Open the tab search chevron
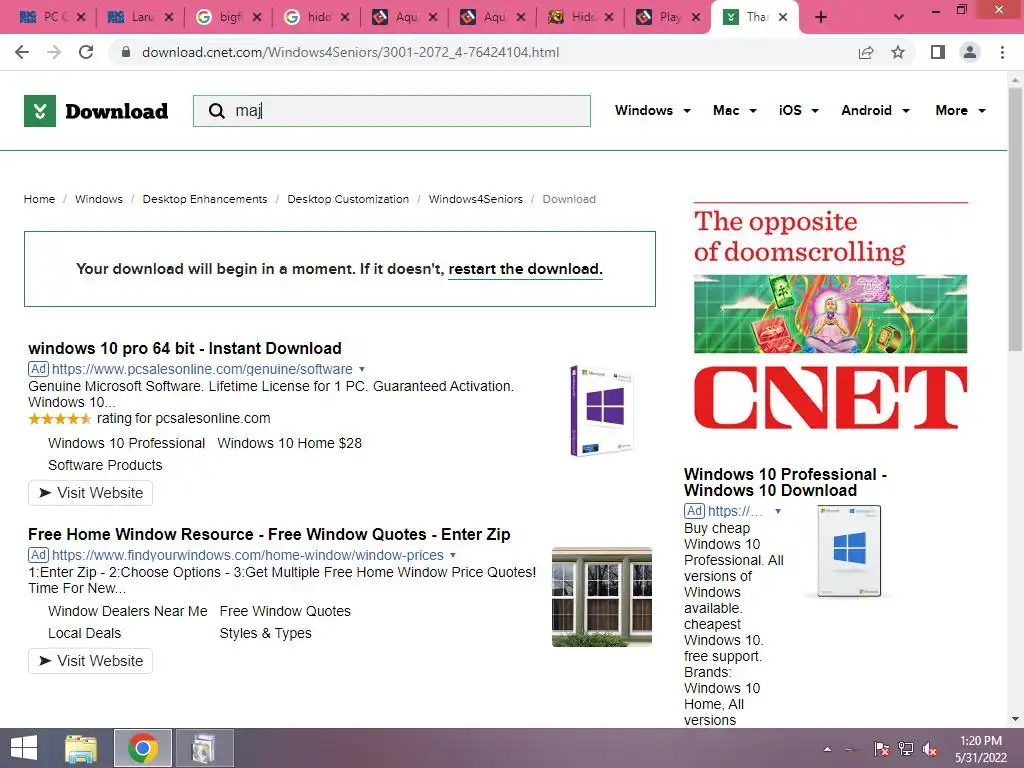This screenshot has width=1024, height=768. [x=899, y=17]
